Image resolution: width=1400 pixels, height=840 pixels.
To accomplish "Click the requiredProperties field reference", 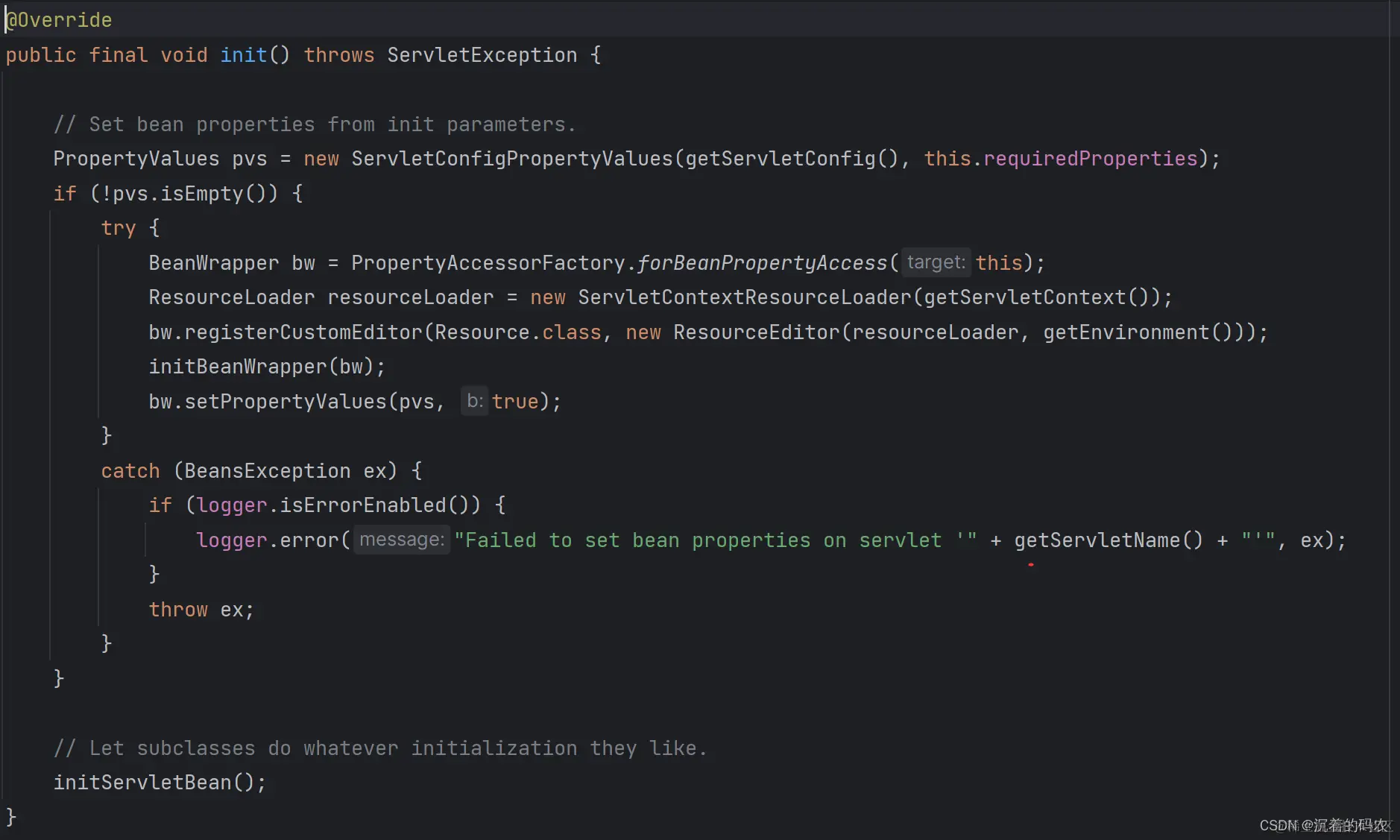I will 1090,159.
